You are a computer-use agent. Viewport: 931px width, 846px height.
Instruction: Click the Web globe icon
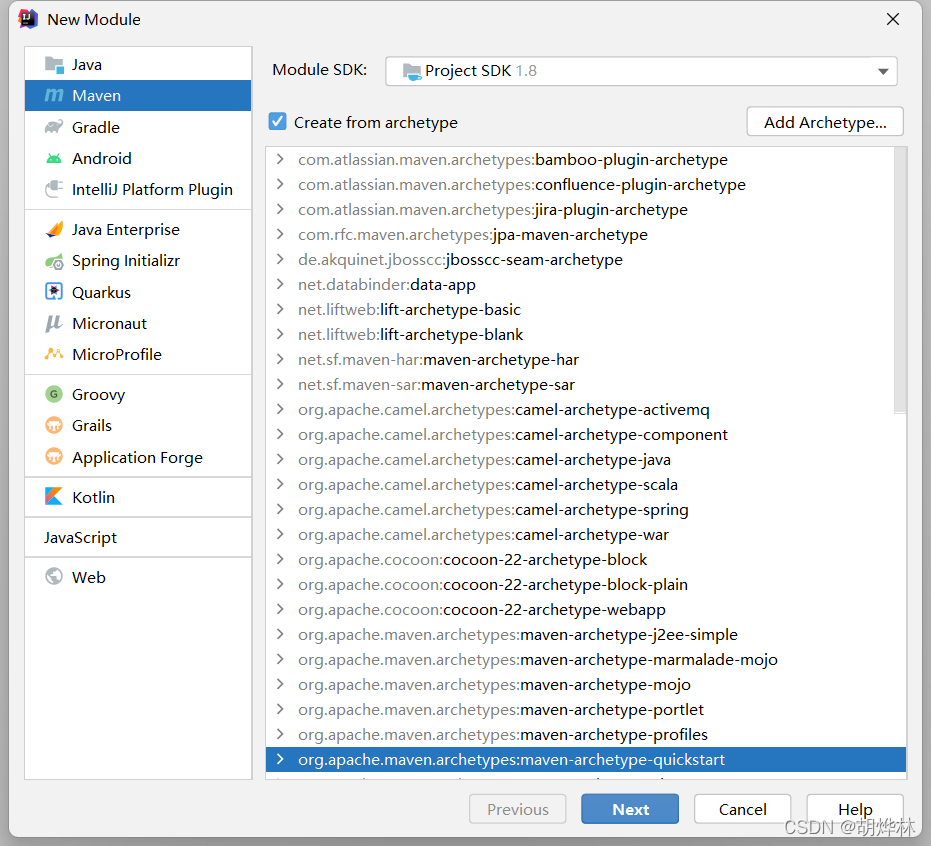pos(54,576)
